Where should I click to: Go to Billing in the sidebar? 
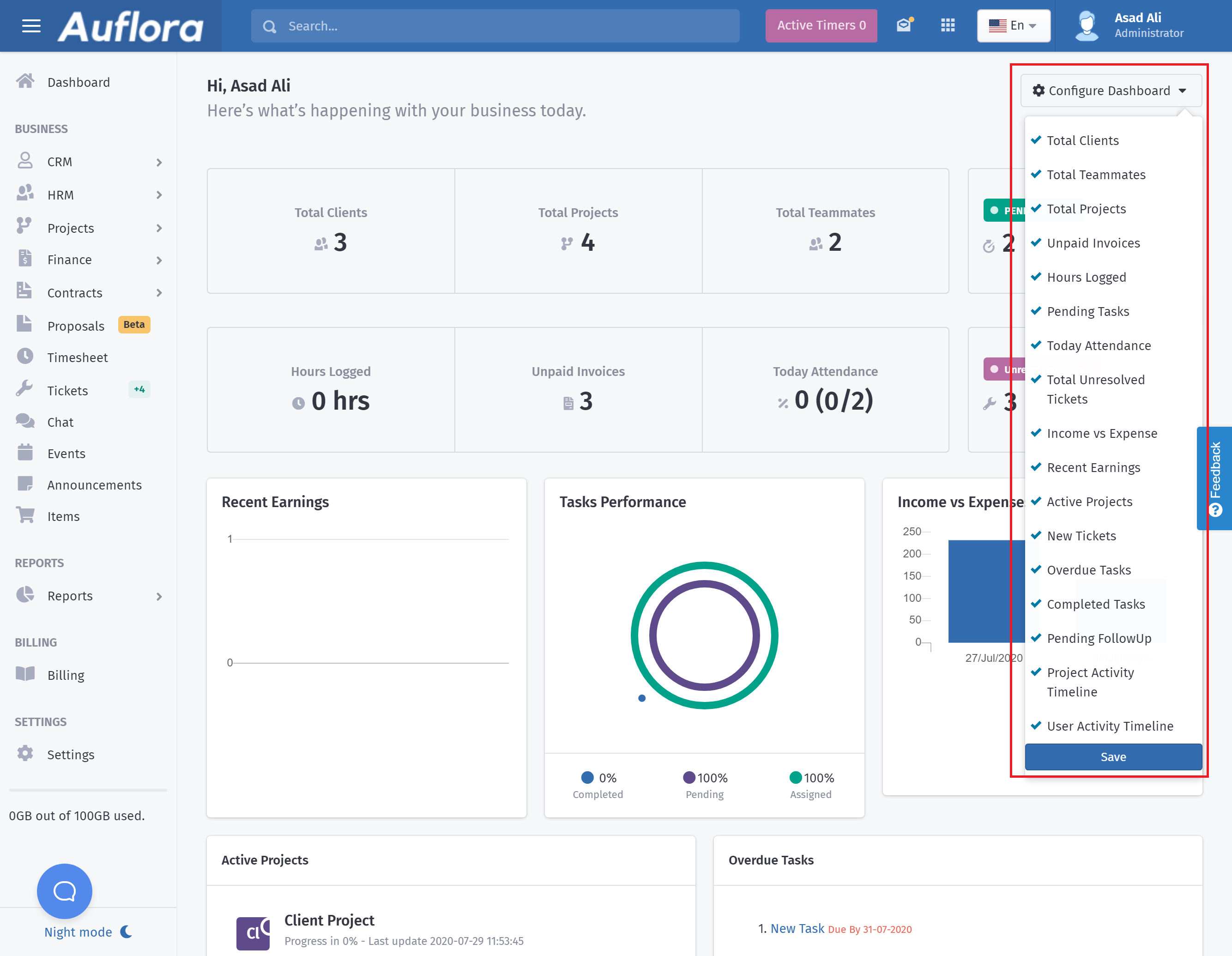point(66,675)
